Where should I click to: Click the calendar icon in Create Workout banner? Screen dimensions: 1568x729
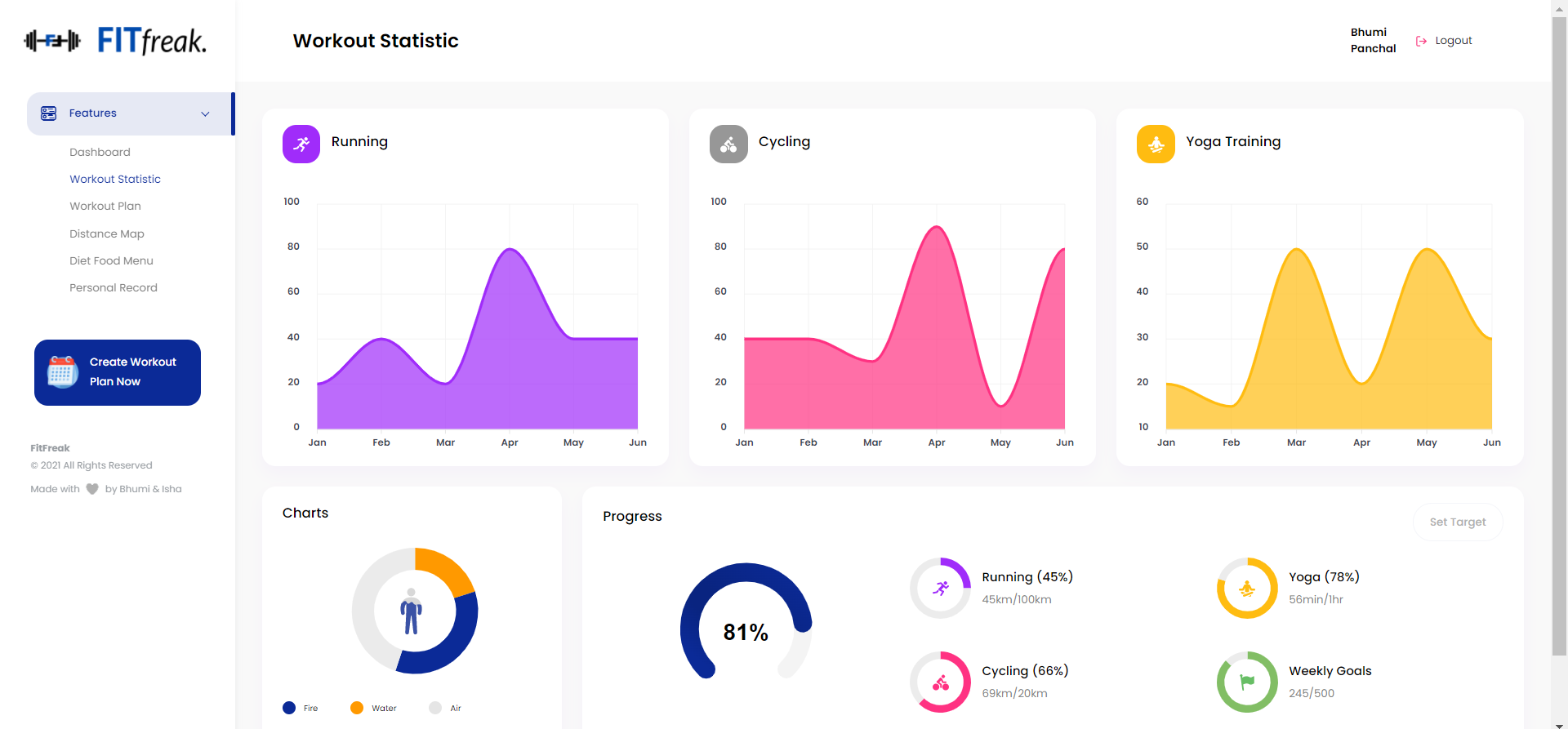pyautogui.click(x=63, y=371)
